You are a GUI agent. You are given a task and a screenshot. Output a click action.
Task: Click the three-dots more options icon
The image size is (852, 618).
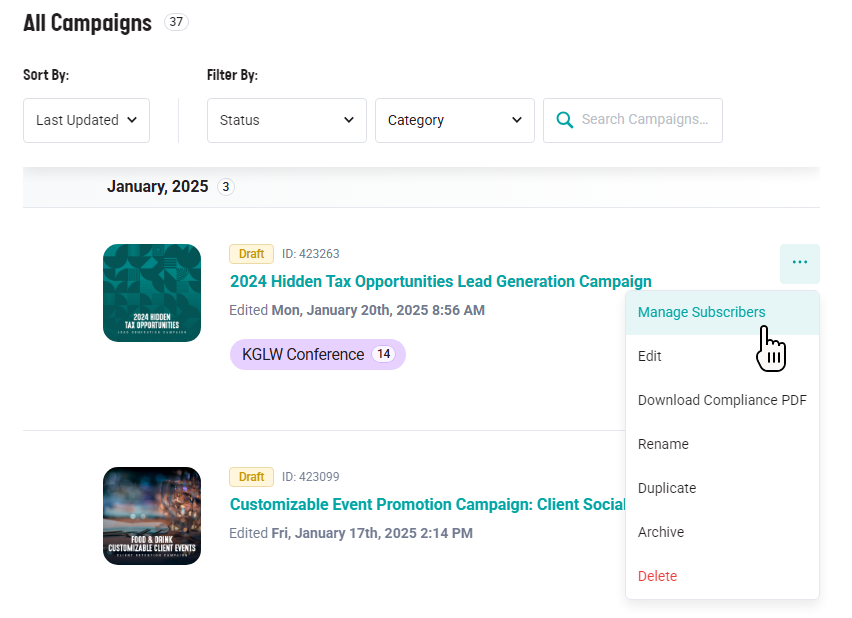pos(799,263)
